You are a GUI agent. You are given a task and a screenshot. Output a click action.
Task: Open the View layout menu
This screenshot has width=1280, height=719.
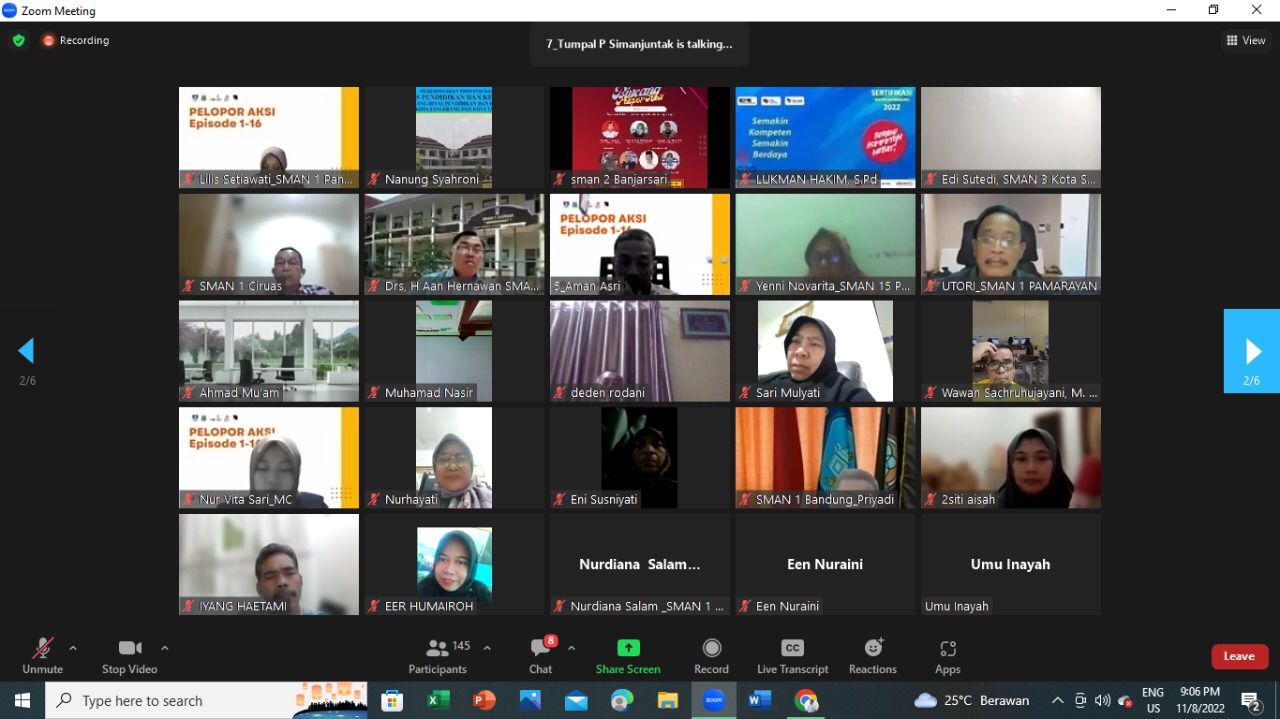coord(1246,41)
